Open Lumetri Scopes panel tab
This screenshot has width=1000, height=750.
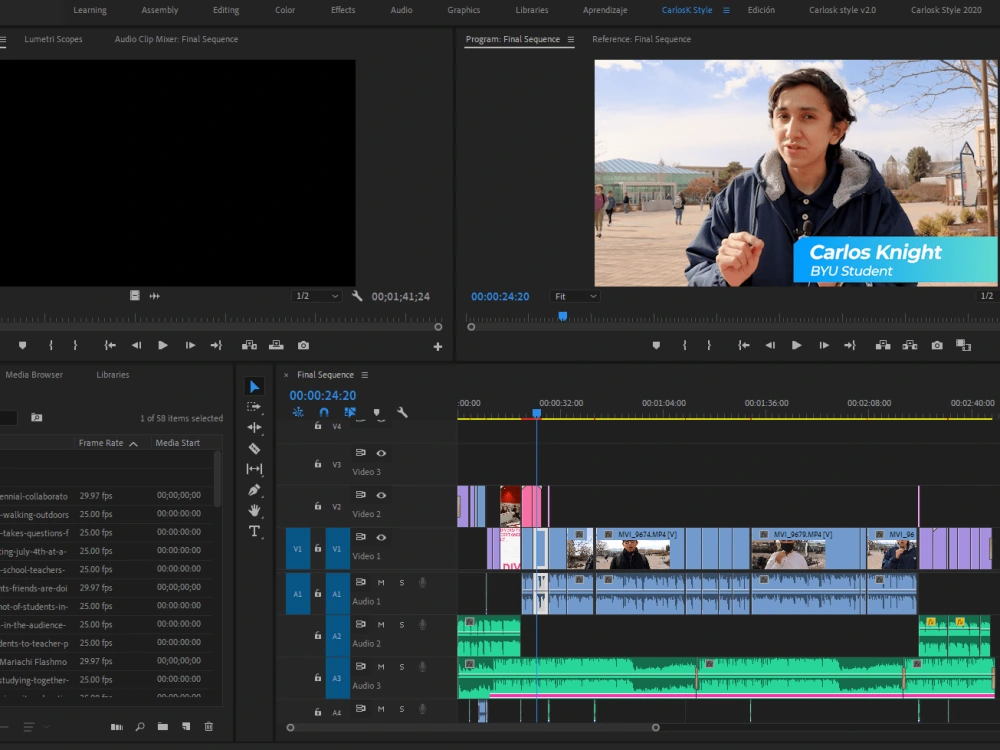pos(53,39)
